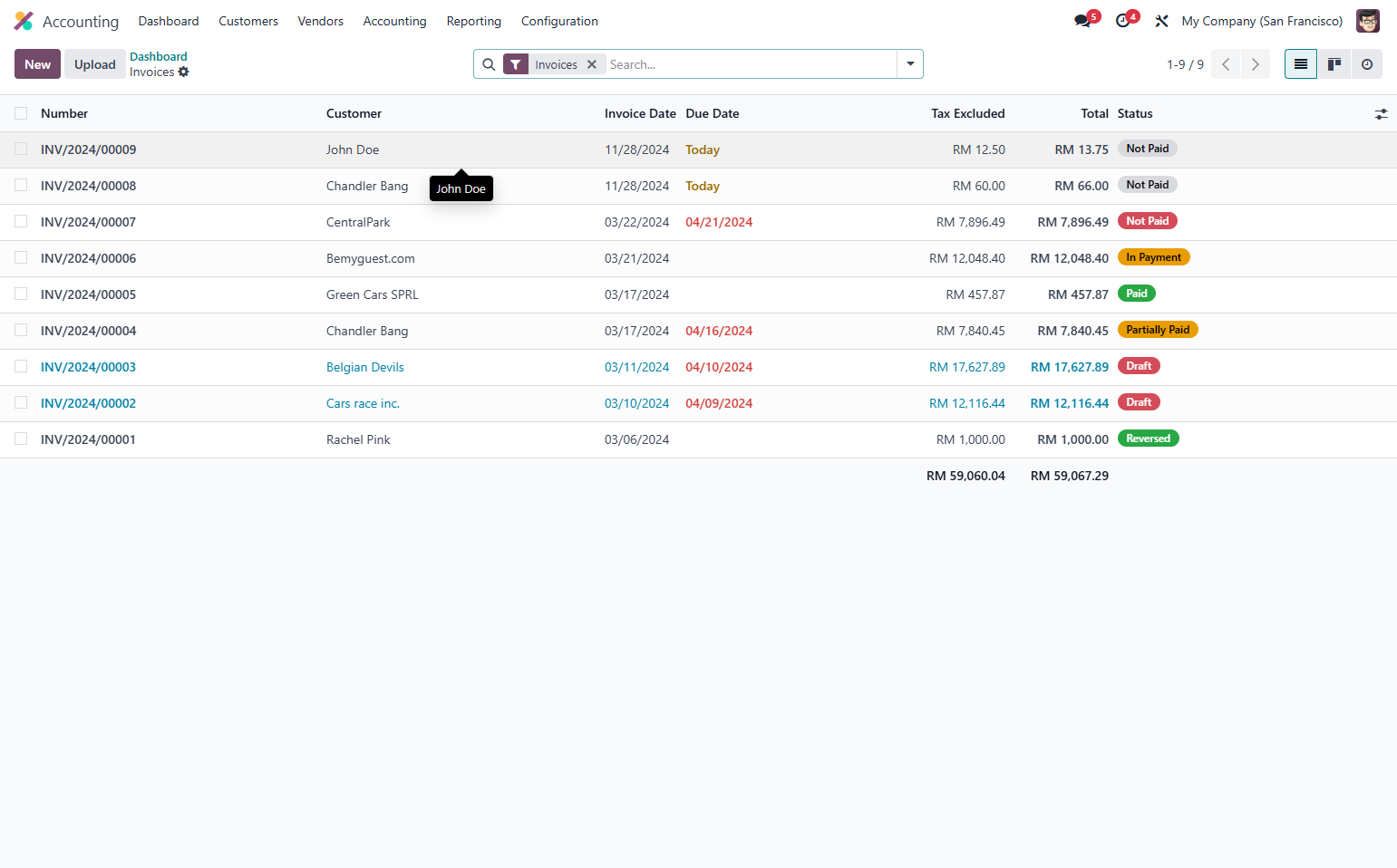This screenshot has height=868, width=1397.
Task: Click the gear icon next to Invoices
Action: coord(184,72)
